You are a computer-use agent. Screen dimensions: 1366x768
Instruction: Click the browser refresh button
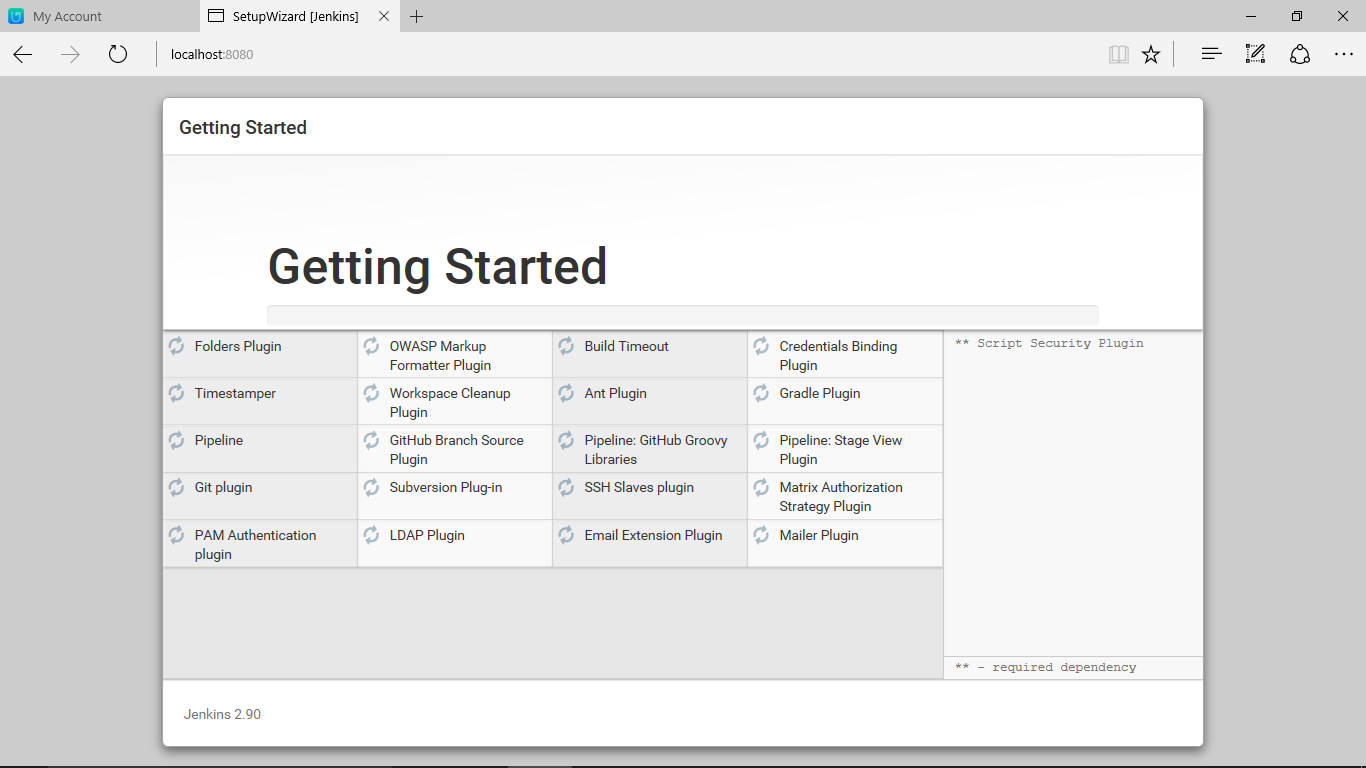[x=117, y=54]
